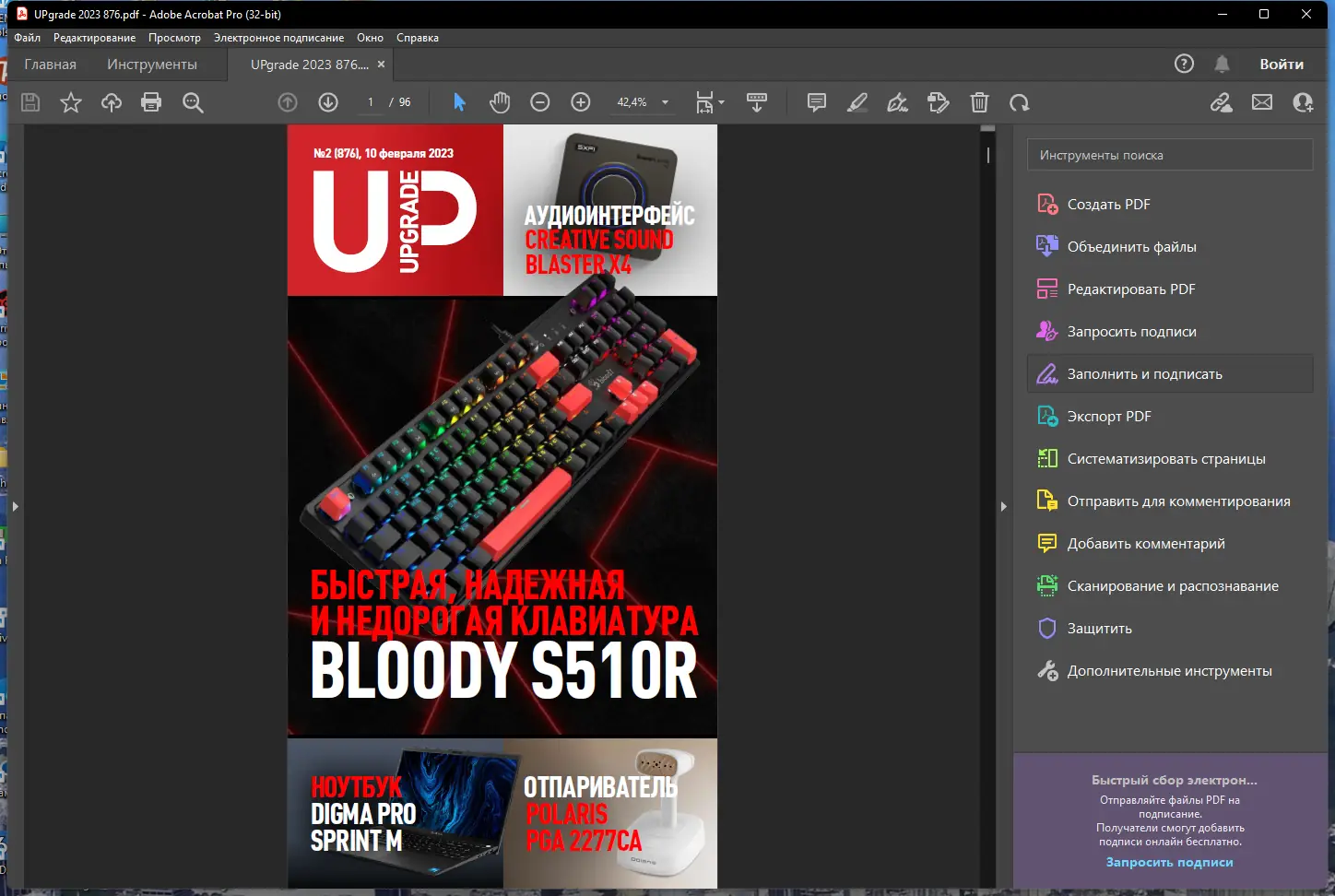This screenshot has width=1335, height=896.
Task: Open the sign document pen tool
Action: 897,102
